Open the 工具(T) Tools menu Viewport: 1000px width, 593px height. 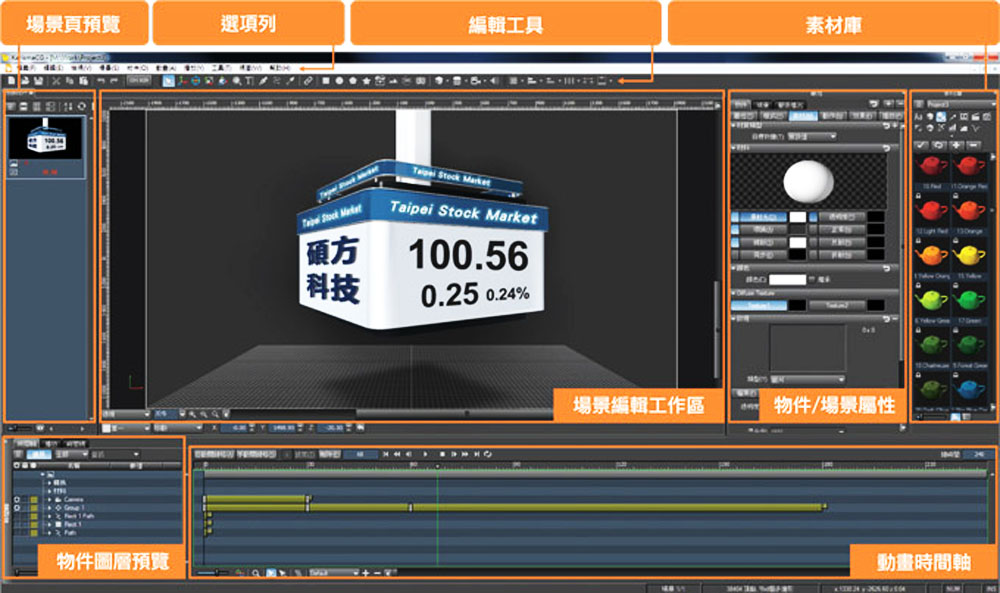point(221,68)
